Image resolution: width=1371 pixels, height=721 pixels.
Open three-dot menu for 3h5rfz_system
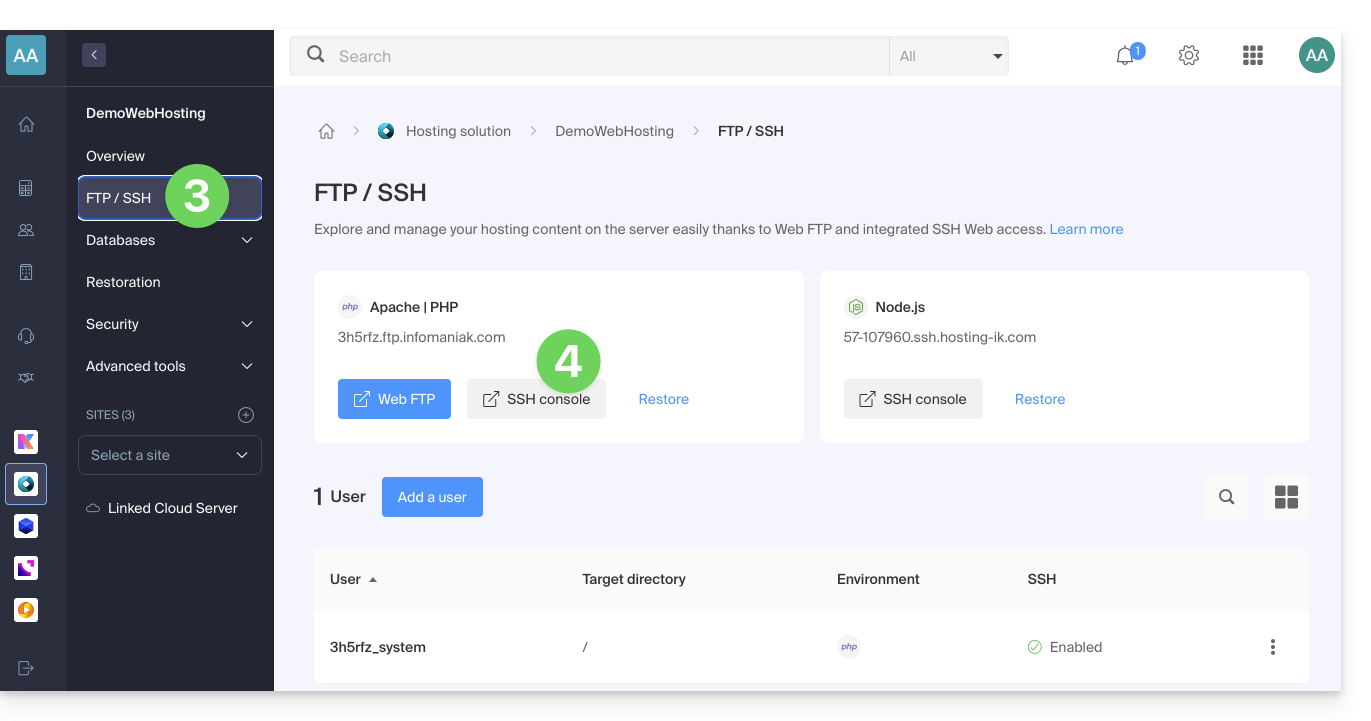click(x=1272, y=647)
